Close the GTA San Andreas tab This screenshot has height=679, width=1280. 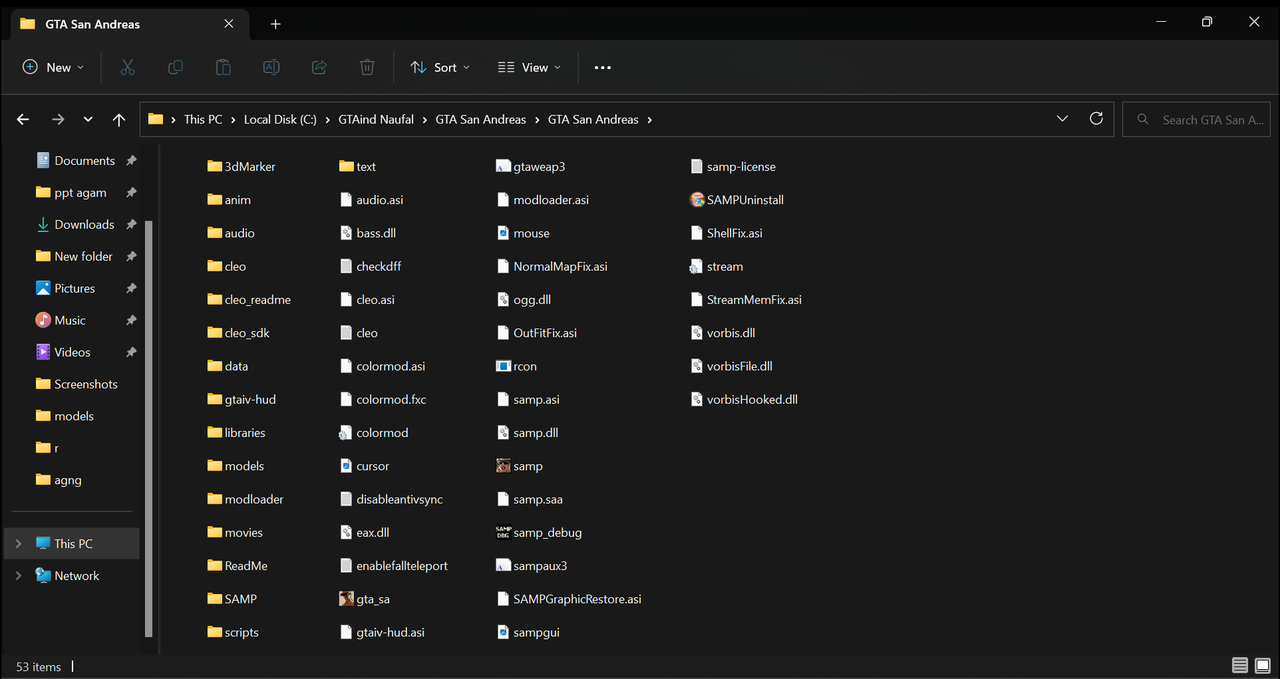point(228,24)
